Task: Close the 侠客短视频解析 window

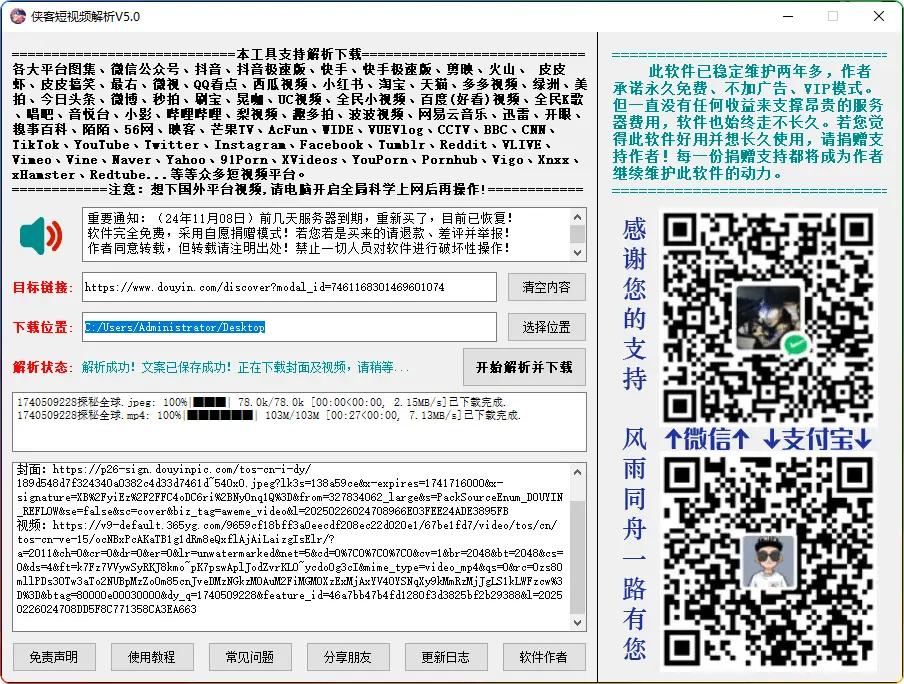Action: click(879, 16)
